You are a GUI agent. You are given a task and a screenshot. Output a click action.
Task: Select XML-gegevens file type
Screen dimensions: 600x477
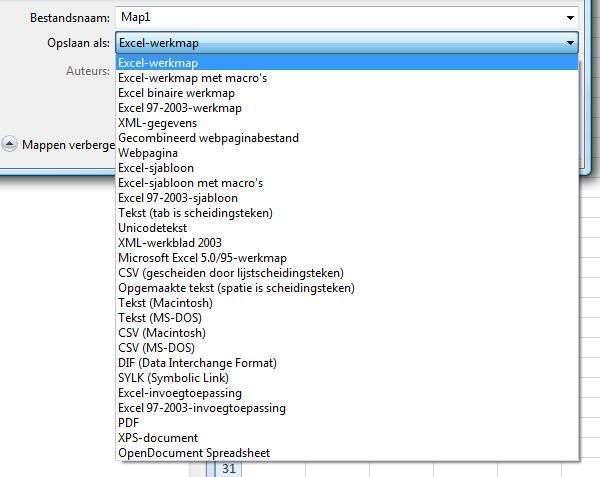click(x=347, y=123)
